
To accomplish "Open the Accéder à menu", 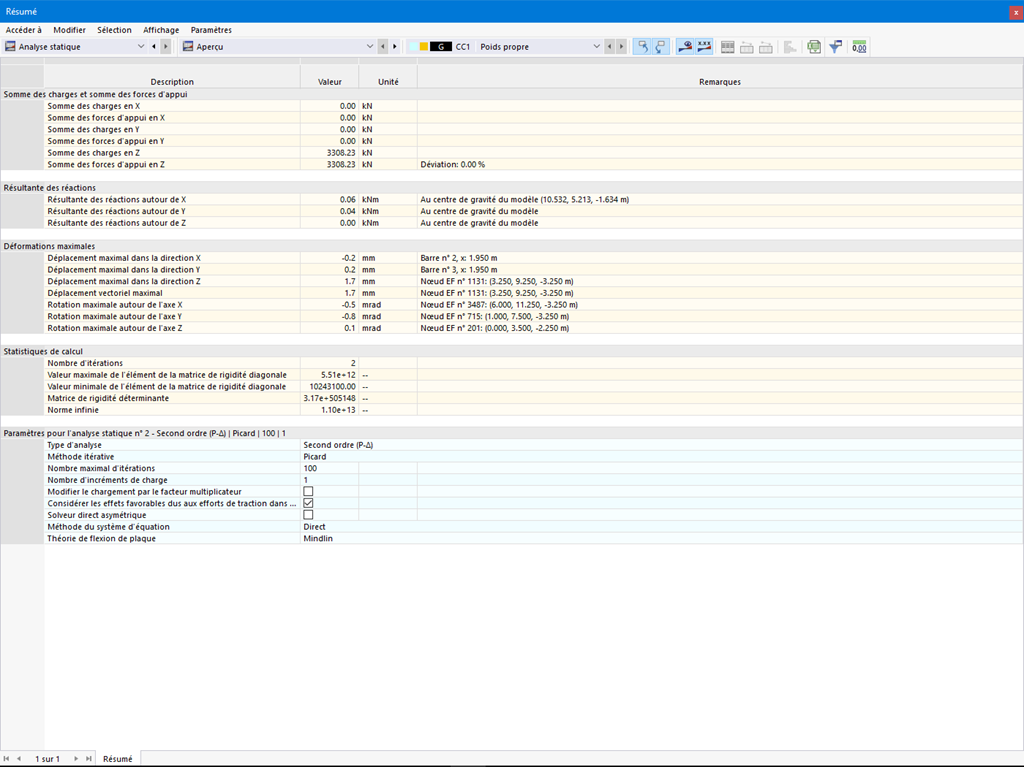I will [x=24, y=30].
